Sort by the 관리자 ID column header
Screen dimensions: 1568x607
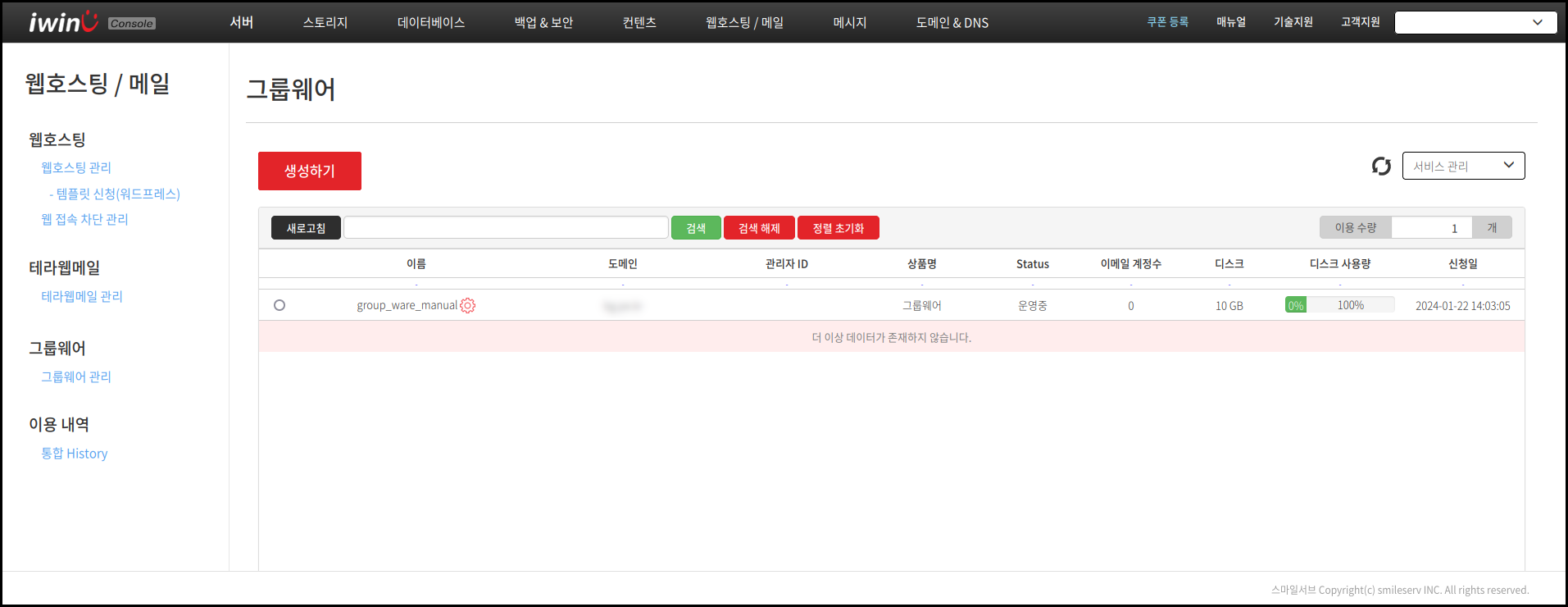[787, 263]
